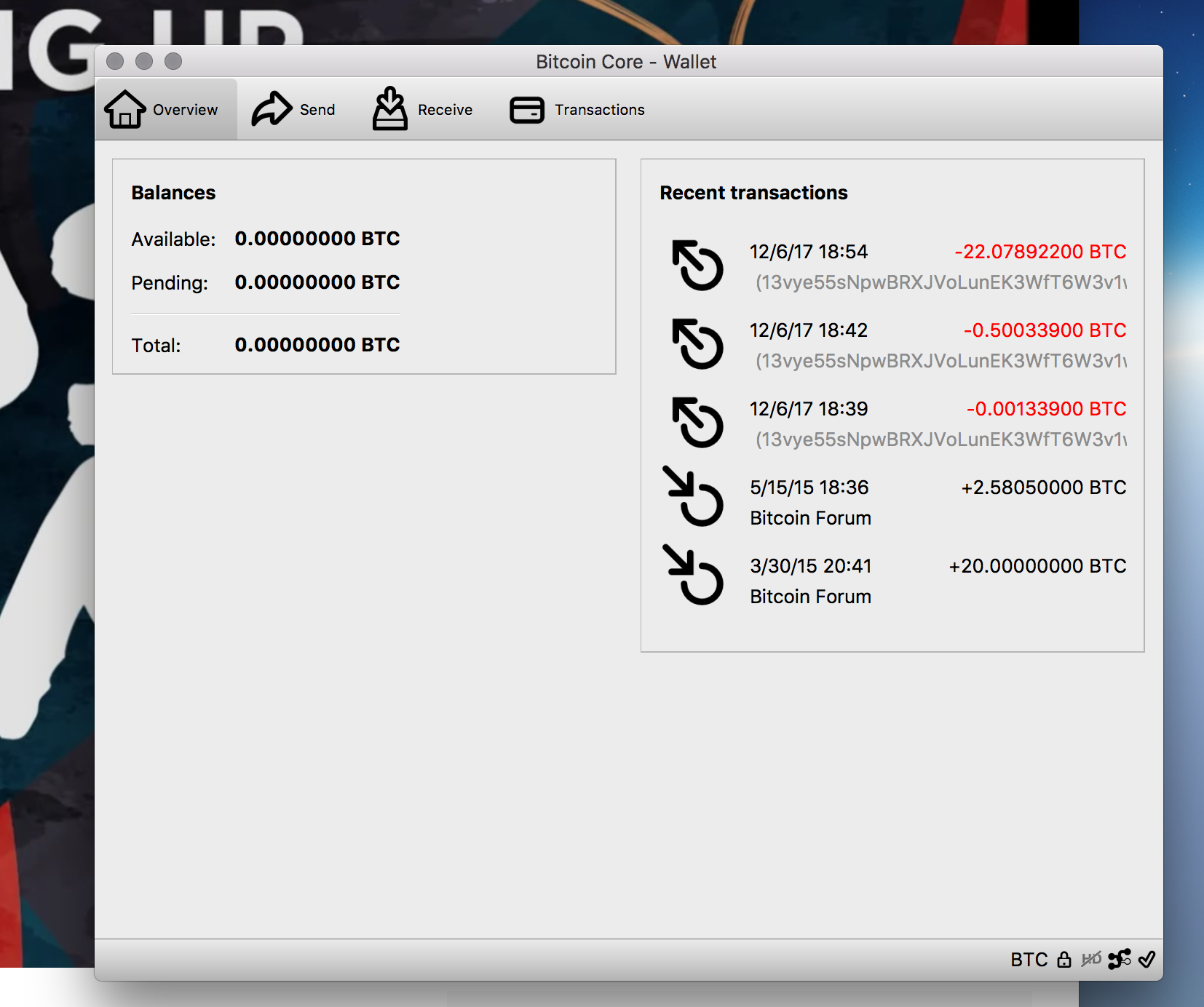Click sent icon for 18:39 transaction
Image resolution: width=1204 pixels, height=1007 pixels.
click(x=697, y=422)
